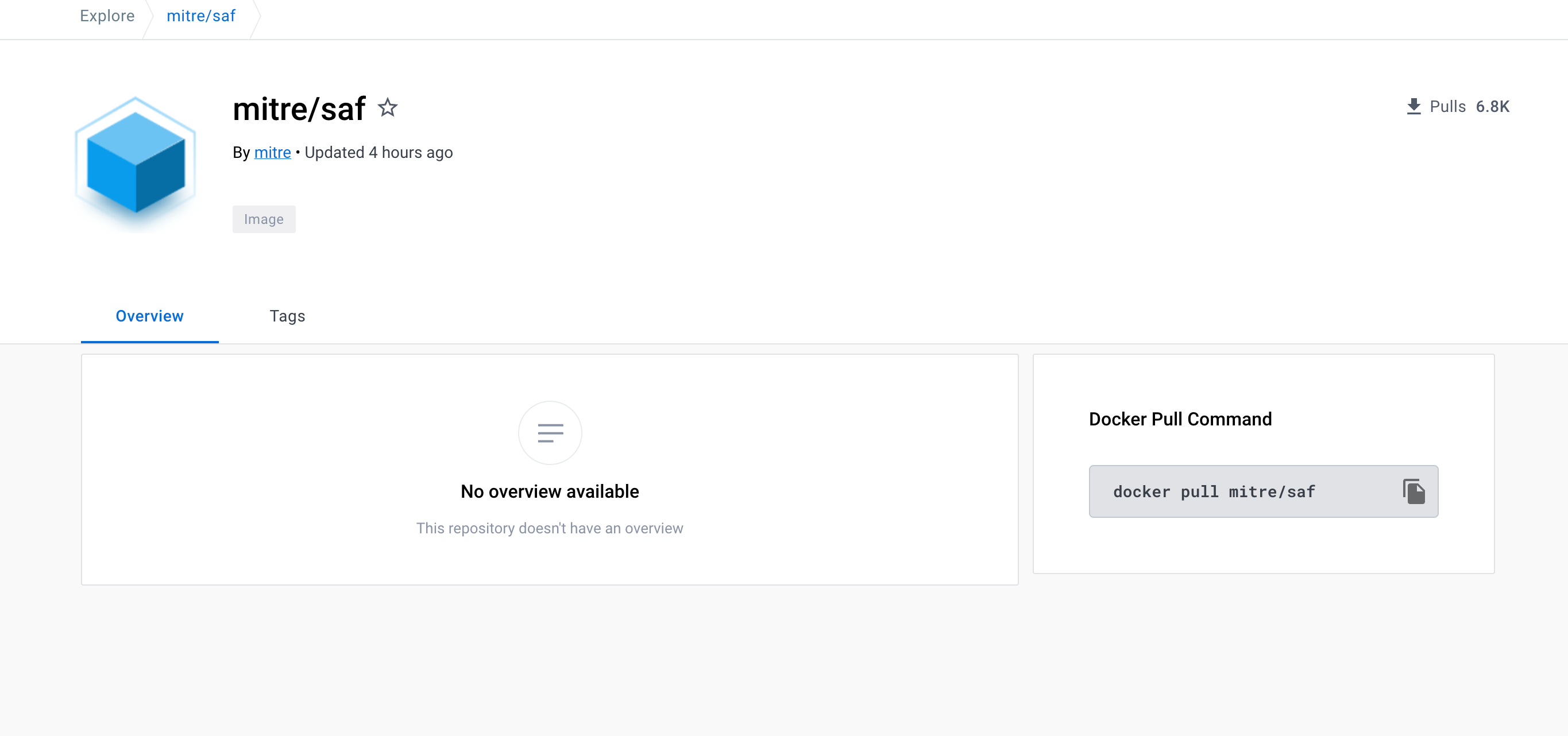Click the Updated 4 hours ago text
The width and height of the screenshot is (1568, 736).
pyautogui.click(x=379, y=153)
